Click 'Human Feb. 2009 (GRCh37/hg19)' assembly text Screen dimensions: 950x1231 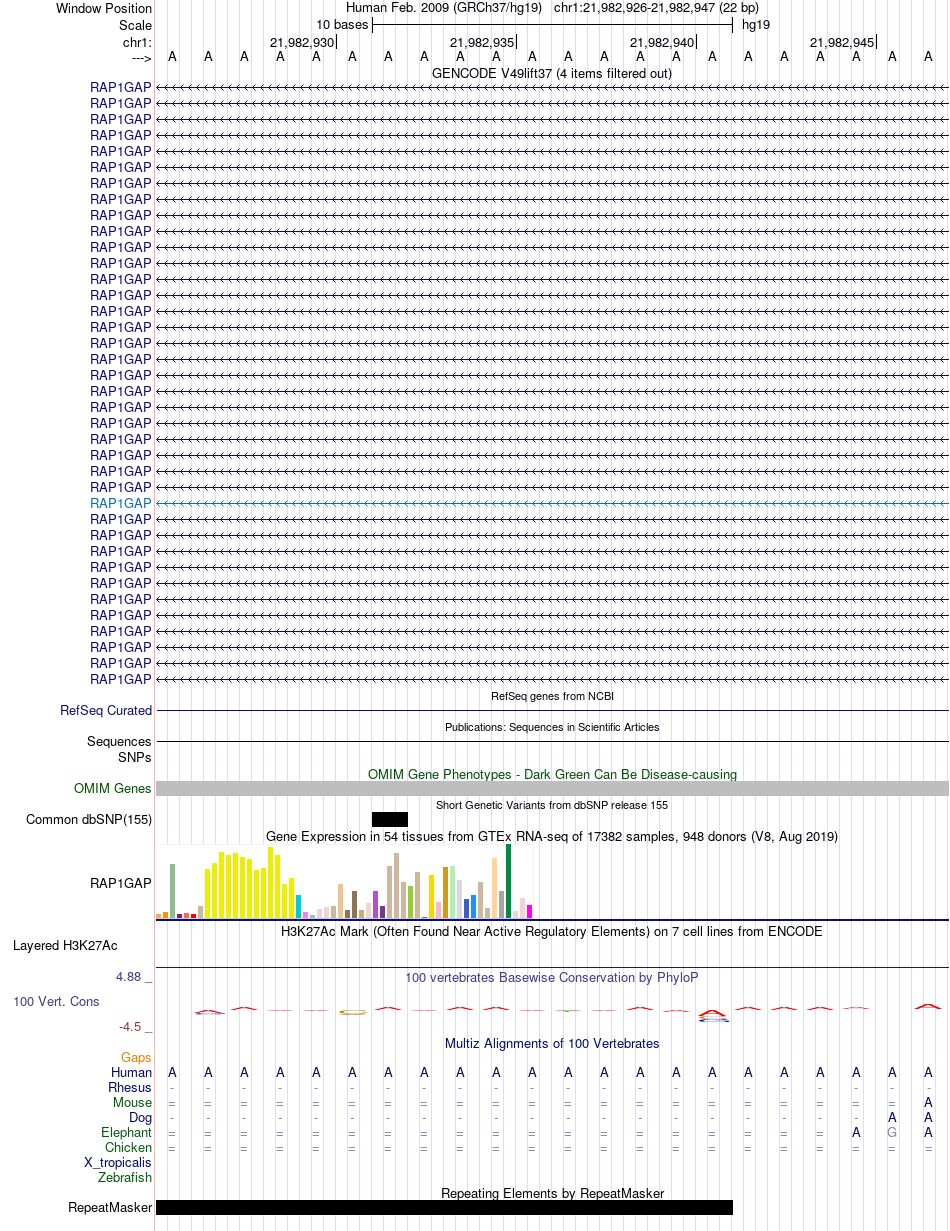tap(443, 8)
